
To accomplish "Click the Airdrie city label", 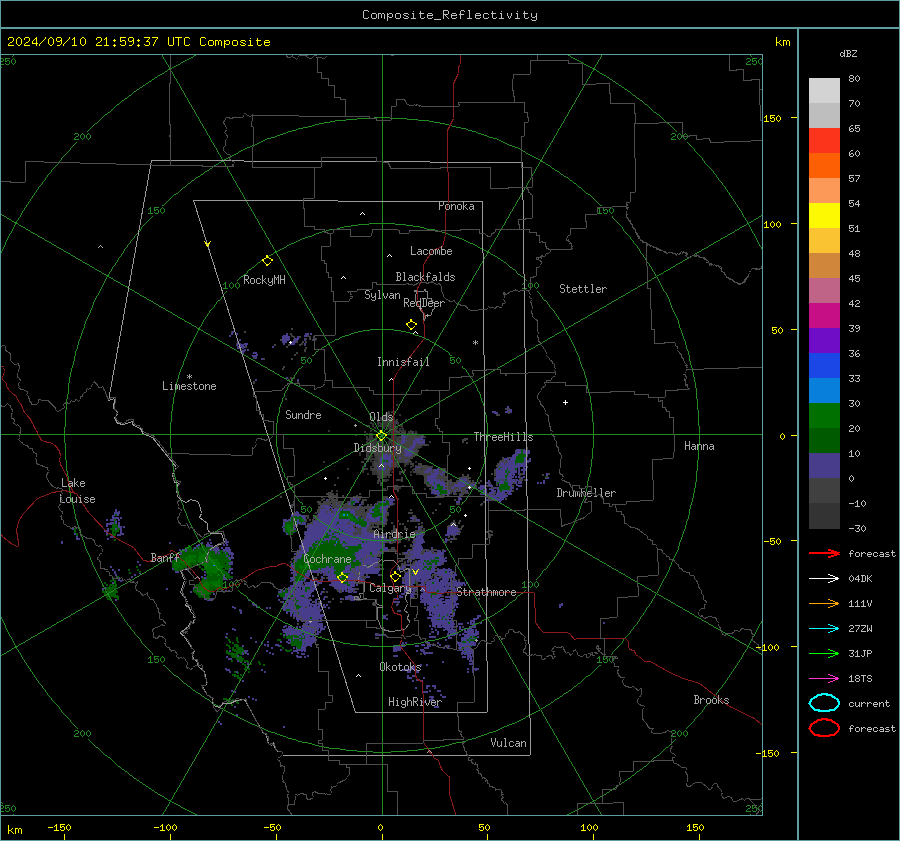I will pyautogui.click(x=394, y=534).
